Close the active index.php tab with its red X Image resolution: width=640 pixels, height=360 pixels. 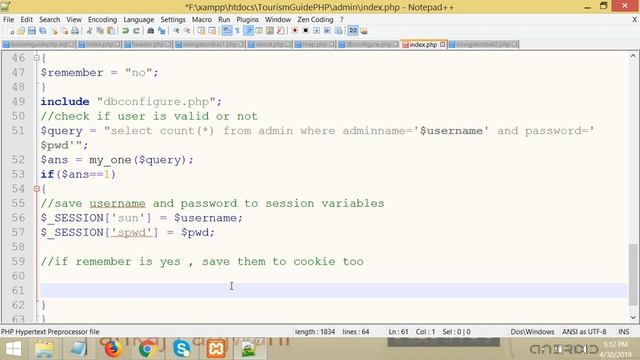point(442,44)
